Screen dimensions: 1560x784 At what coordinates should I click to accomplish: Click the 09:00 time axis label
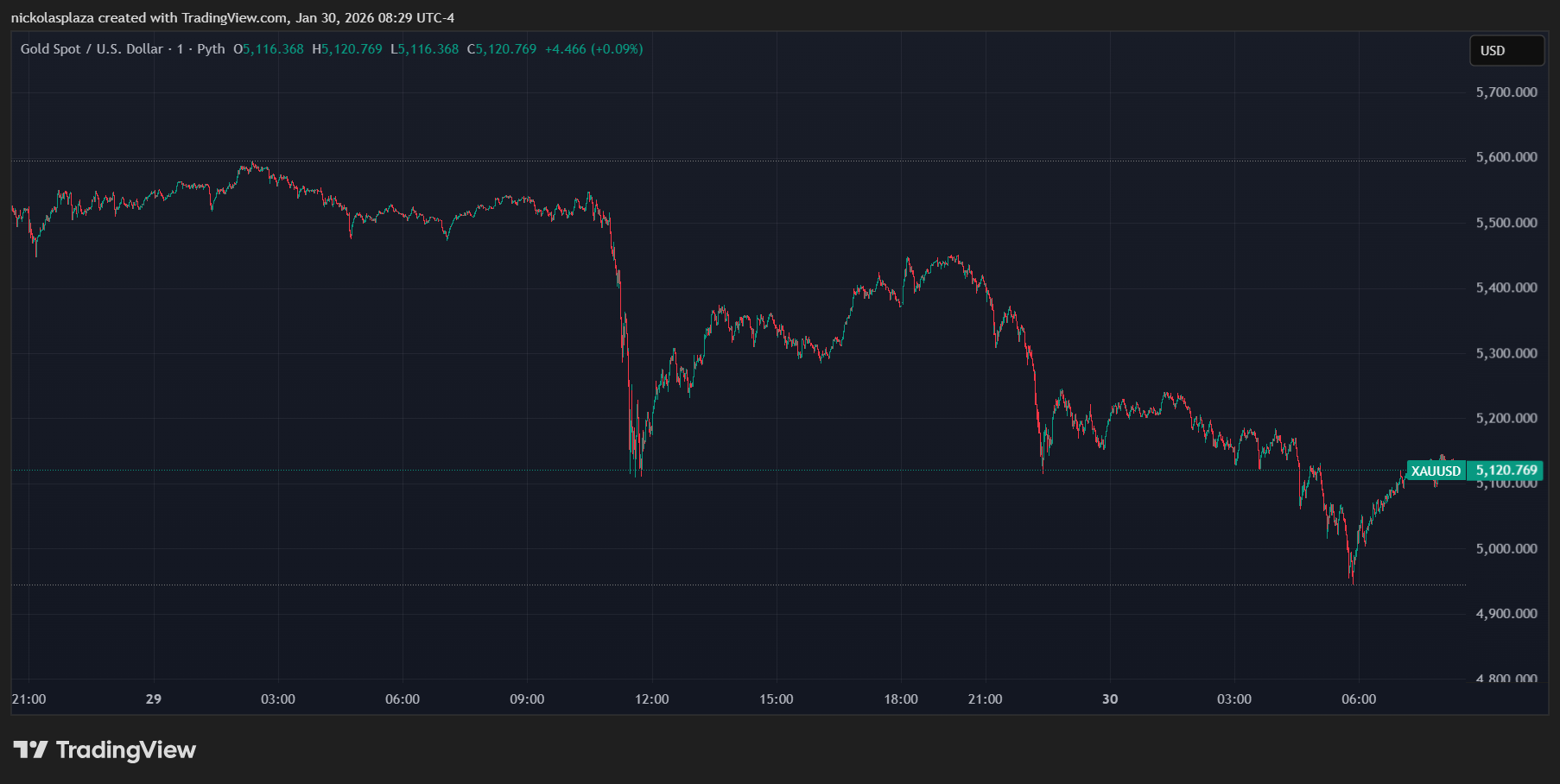click(x=527, y=699)
